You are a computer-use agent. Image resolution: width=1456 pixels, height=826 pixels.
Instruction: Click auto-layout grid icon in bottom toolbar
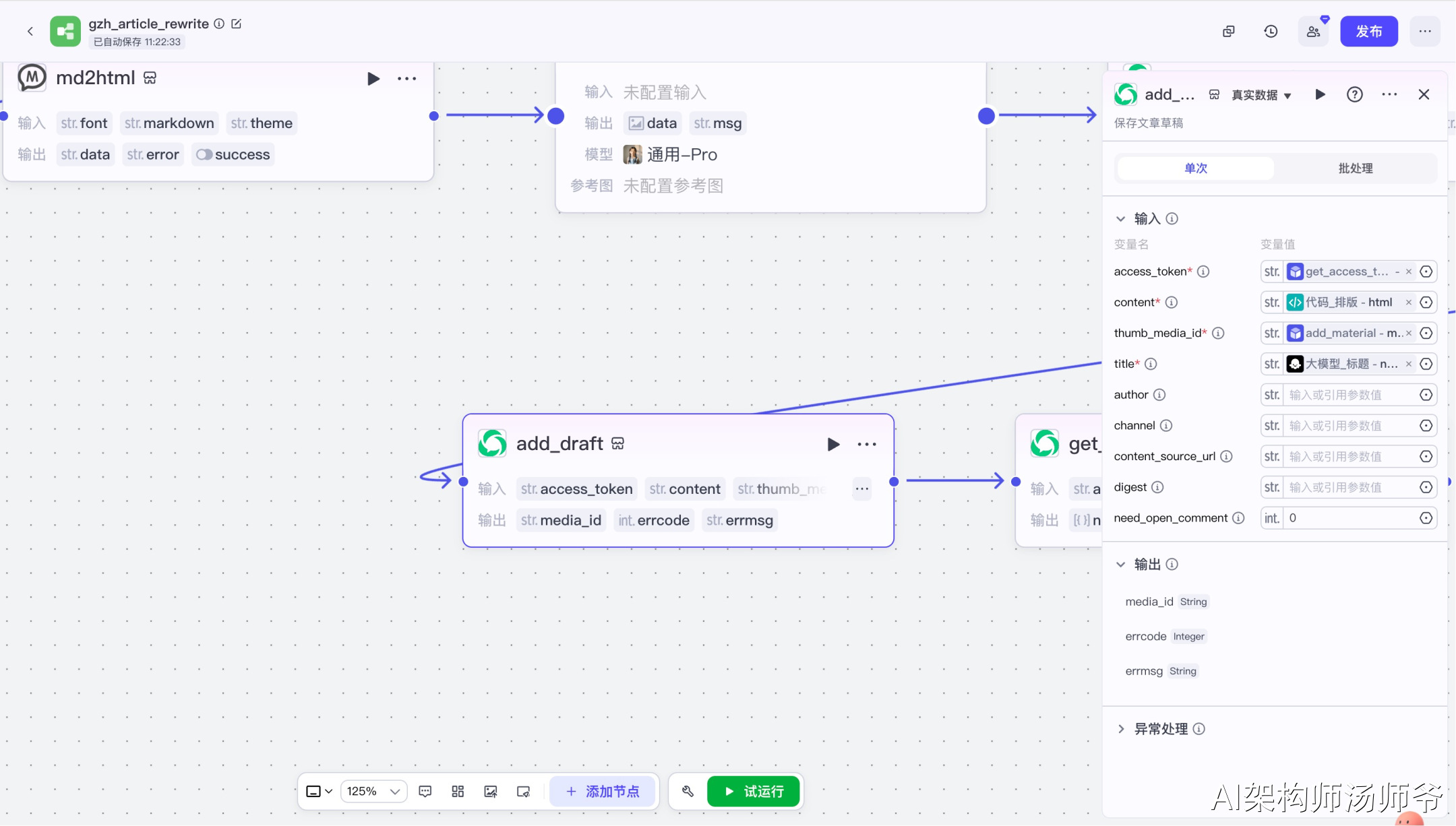click(x=458, y=791)
